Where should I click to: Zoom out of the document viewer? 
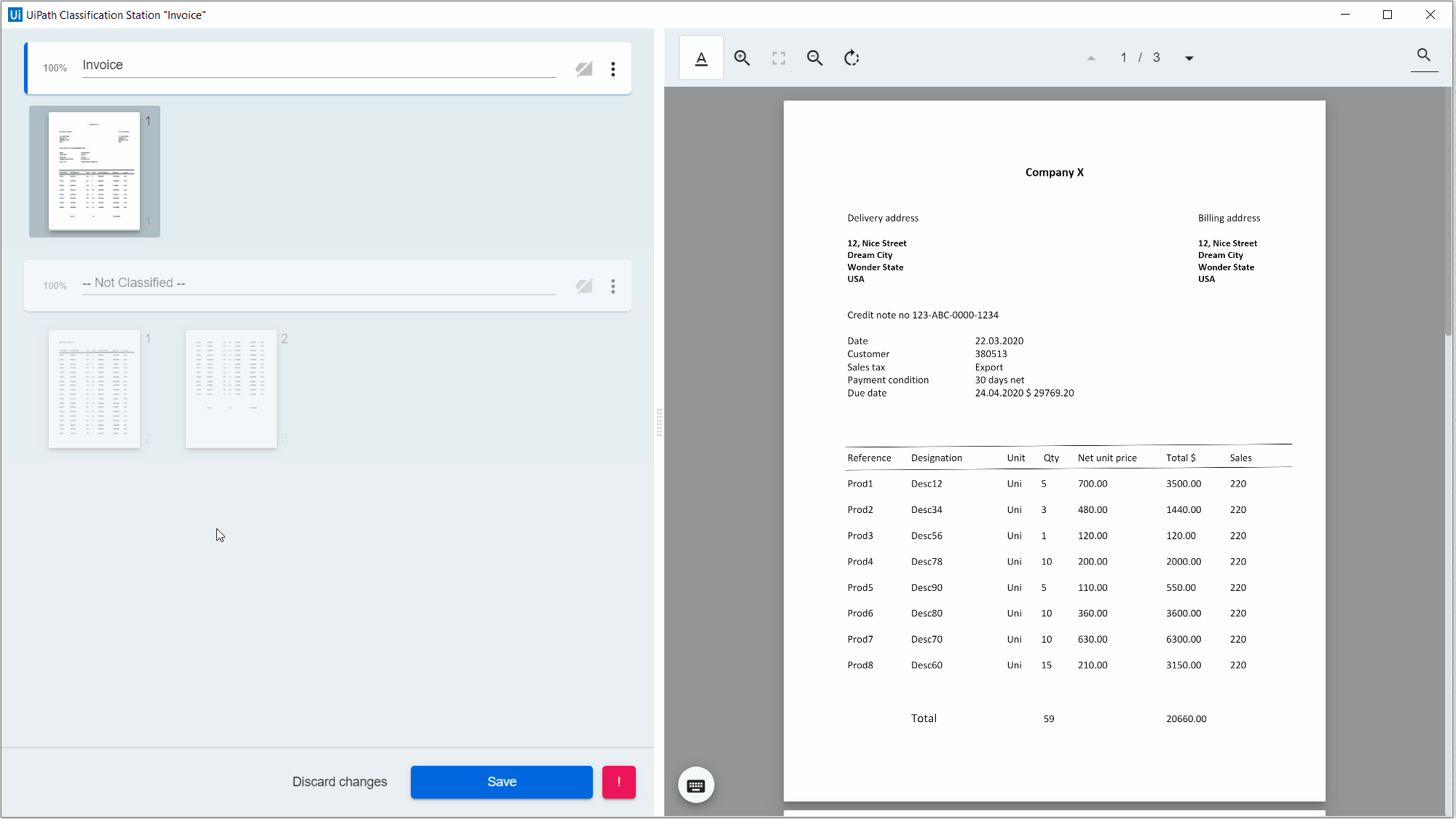814,58
